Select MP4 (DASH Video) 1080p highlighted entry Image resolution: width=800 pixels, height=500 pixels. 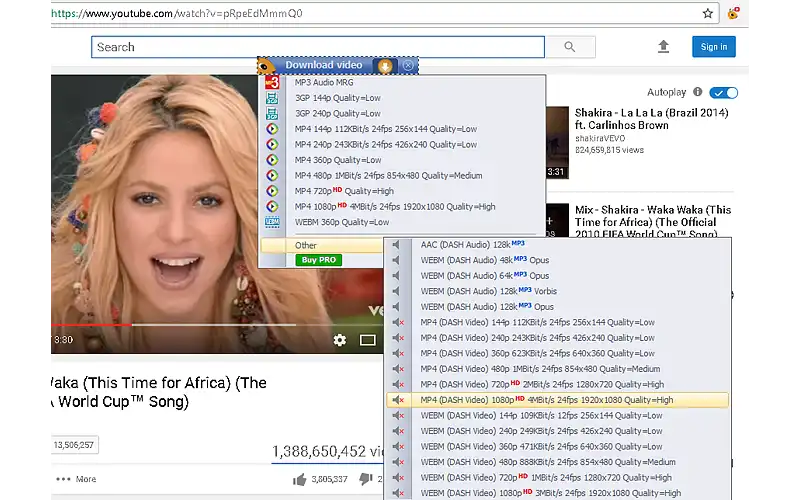[558, 400]
